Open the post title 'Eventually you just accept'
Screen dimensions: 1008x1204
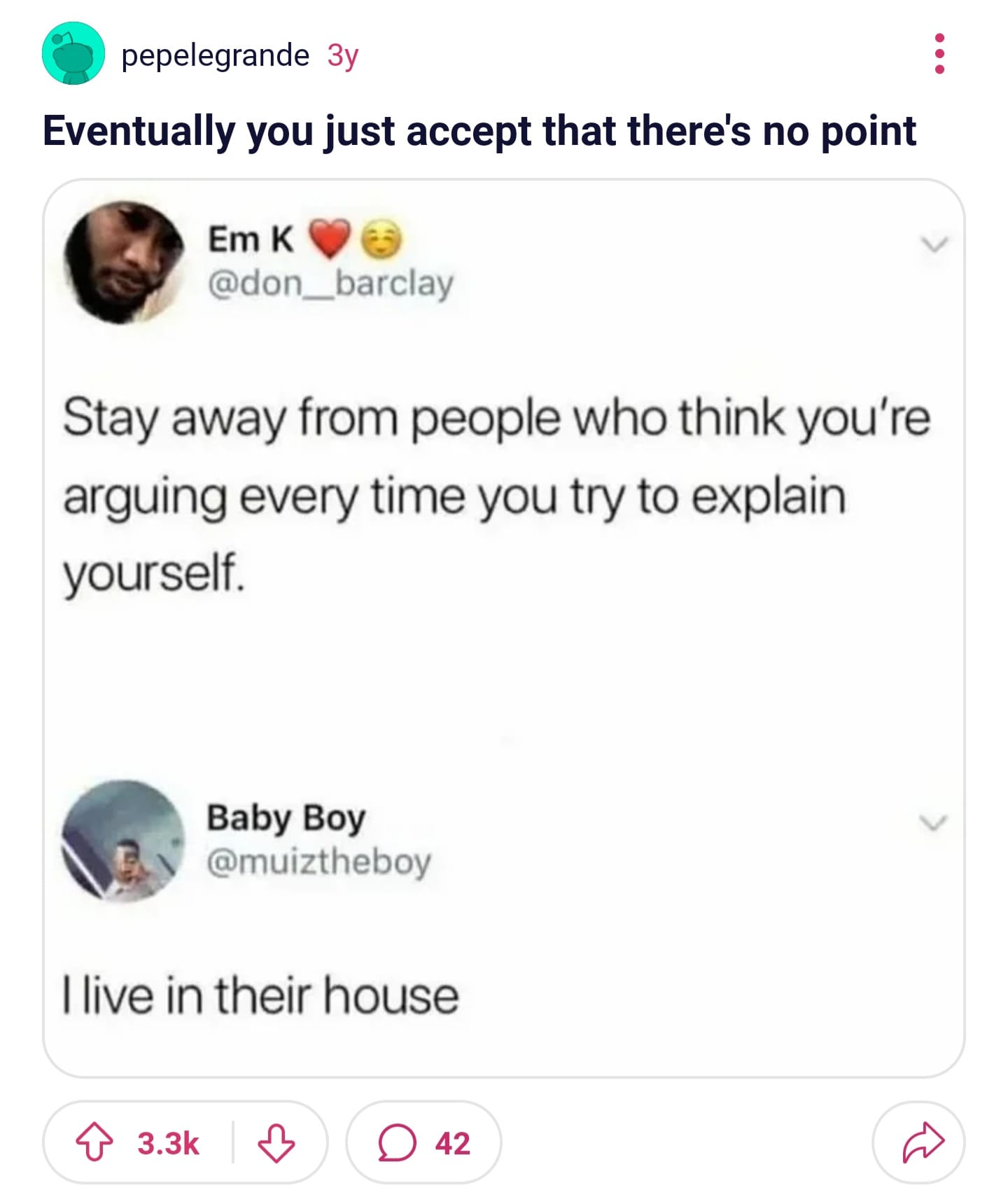[479, 131]
